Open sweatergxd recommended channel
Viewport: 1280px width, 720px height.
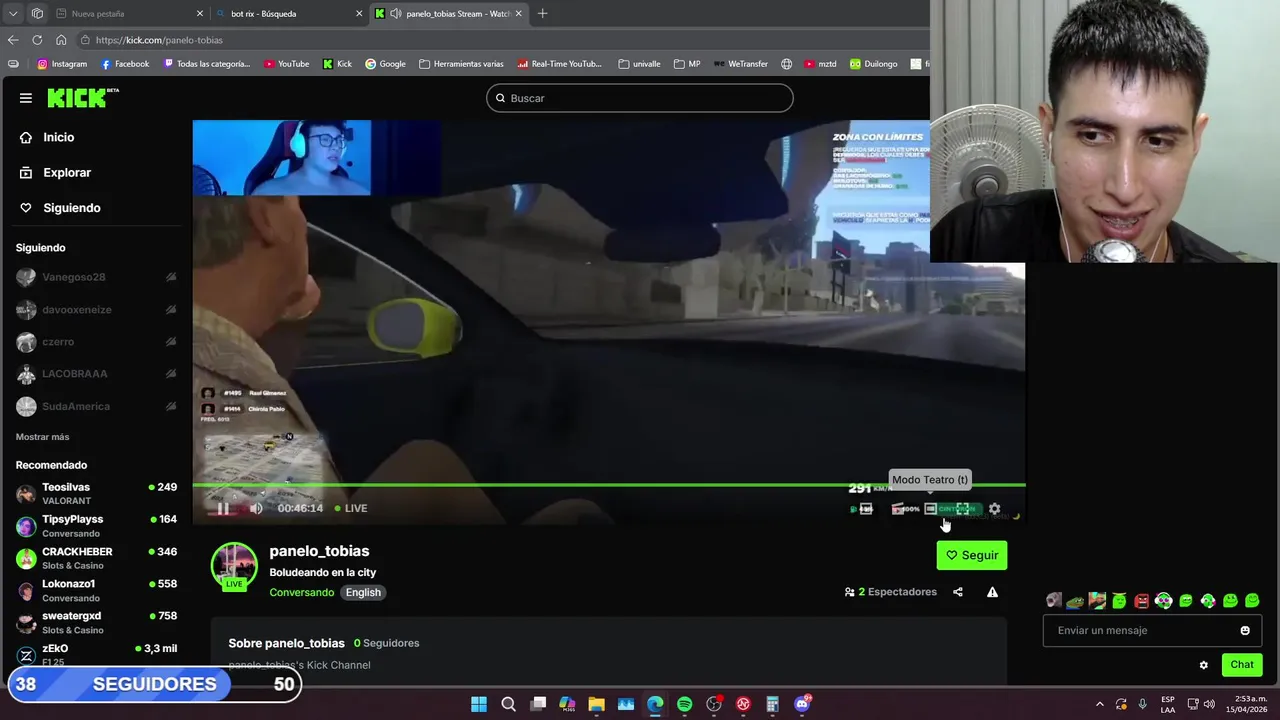[96, 622]
